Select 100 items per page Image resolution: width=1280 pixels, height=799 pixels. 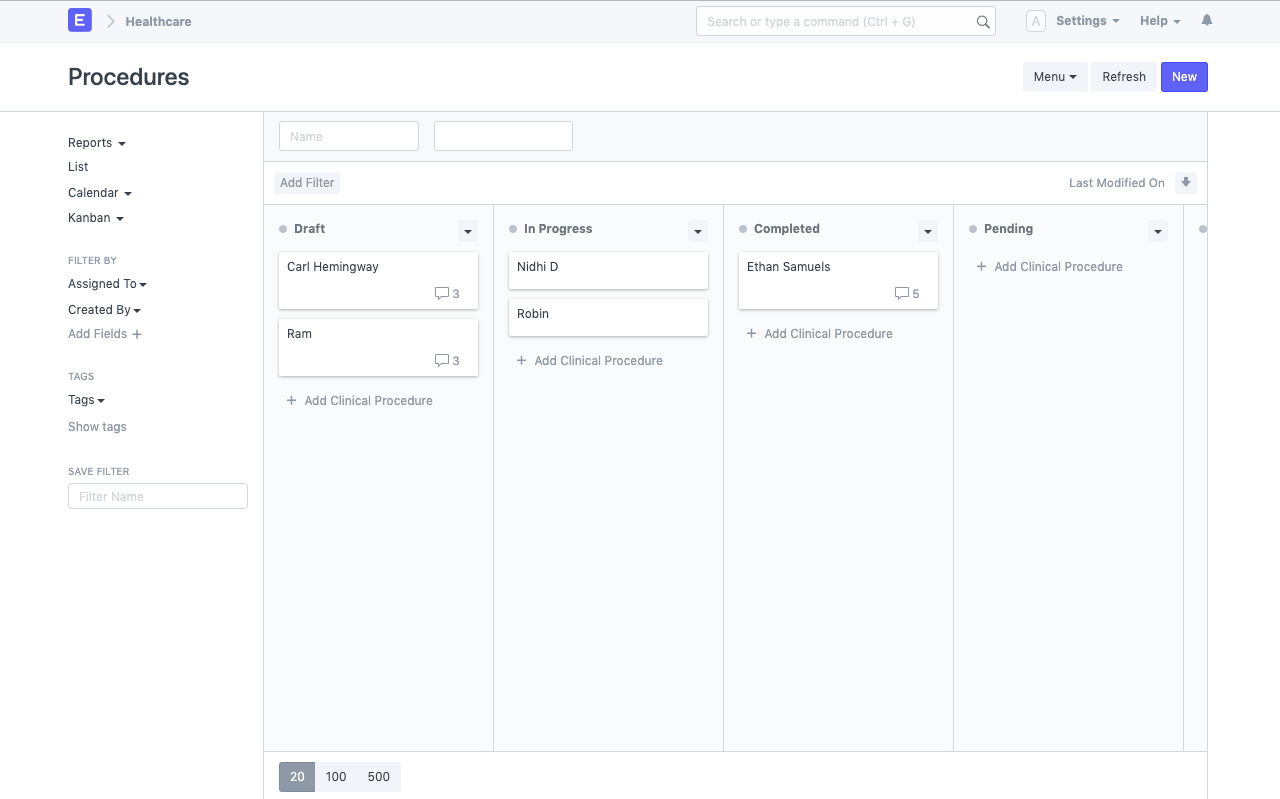click(x=336, y=777)
